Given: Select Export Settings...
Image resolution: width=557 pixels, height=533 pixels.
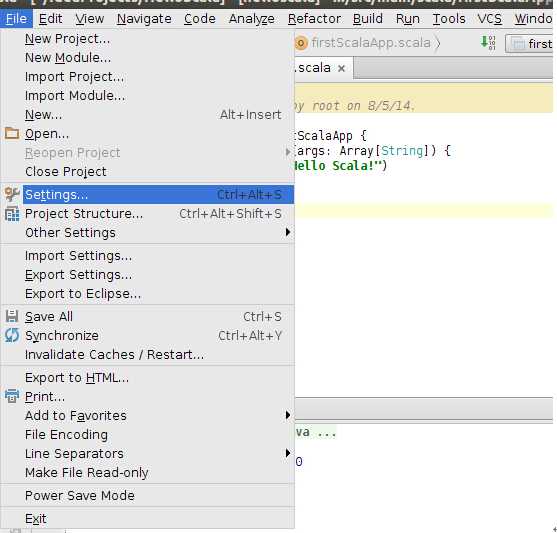Looking at the screenshot, I should (147, 275).
